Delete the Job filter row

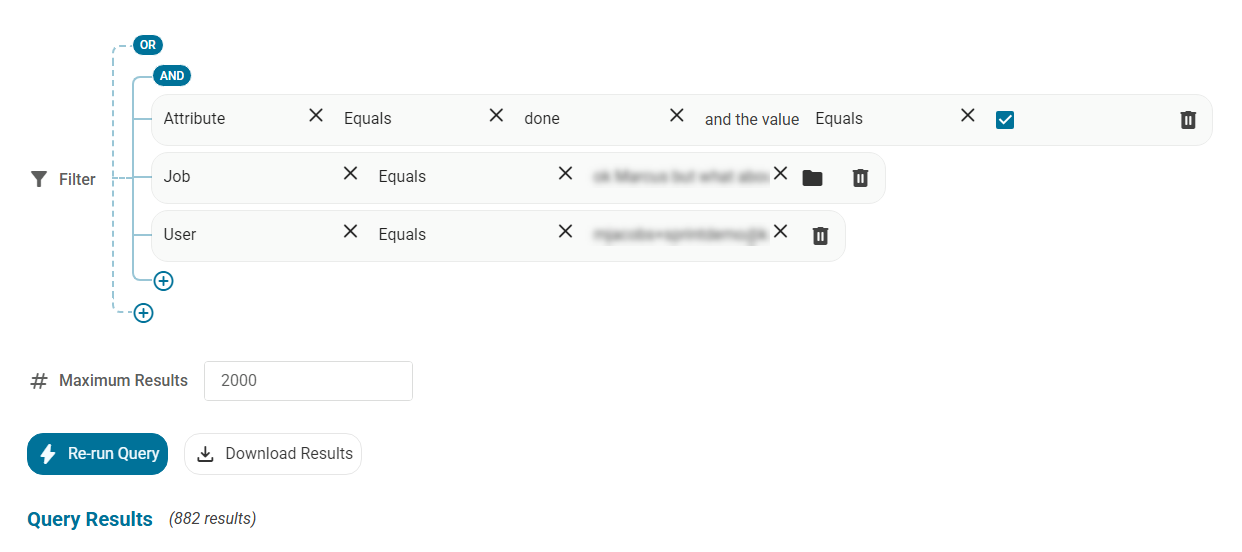860,178
